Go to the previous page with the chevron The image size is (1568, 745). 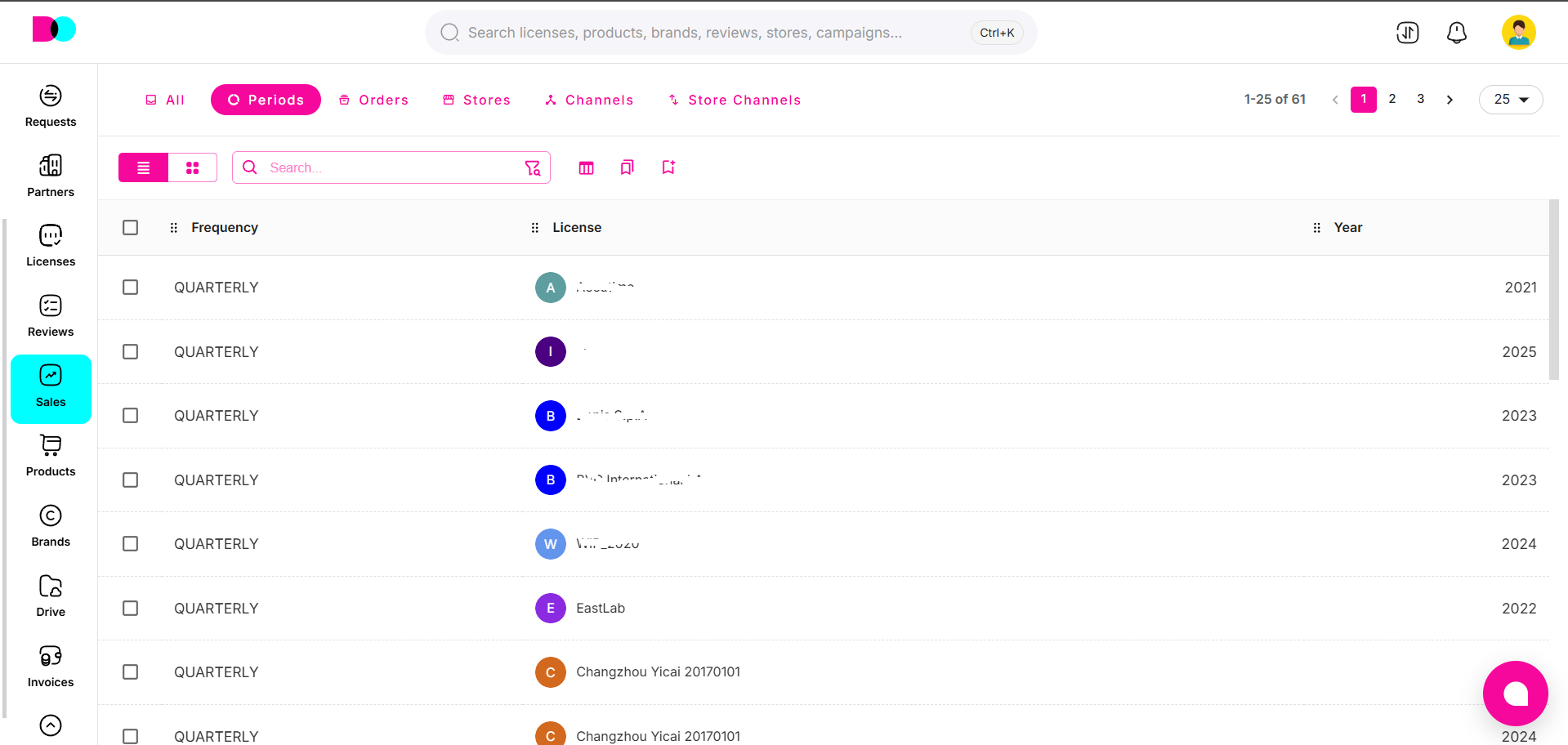point(1335,100)
